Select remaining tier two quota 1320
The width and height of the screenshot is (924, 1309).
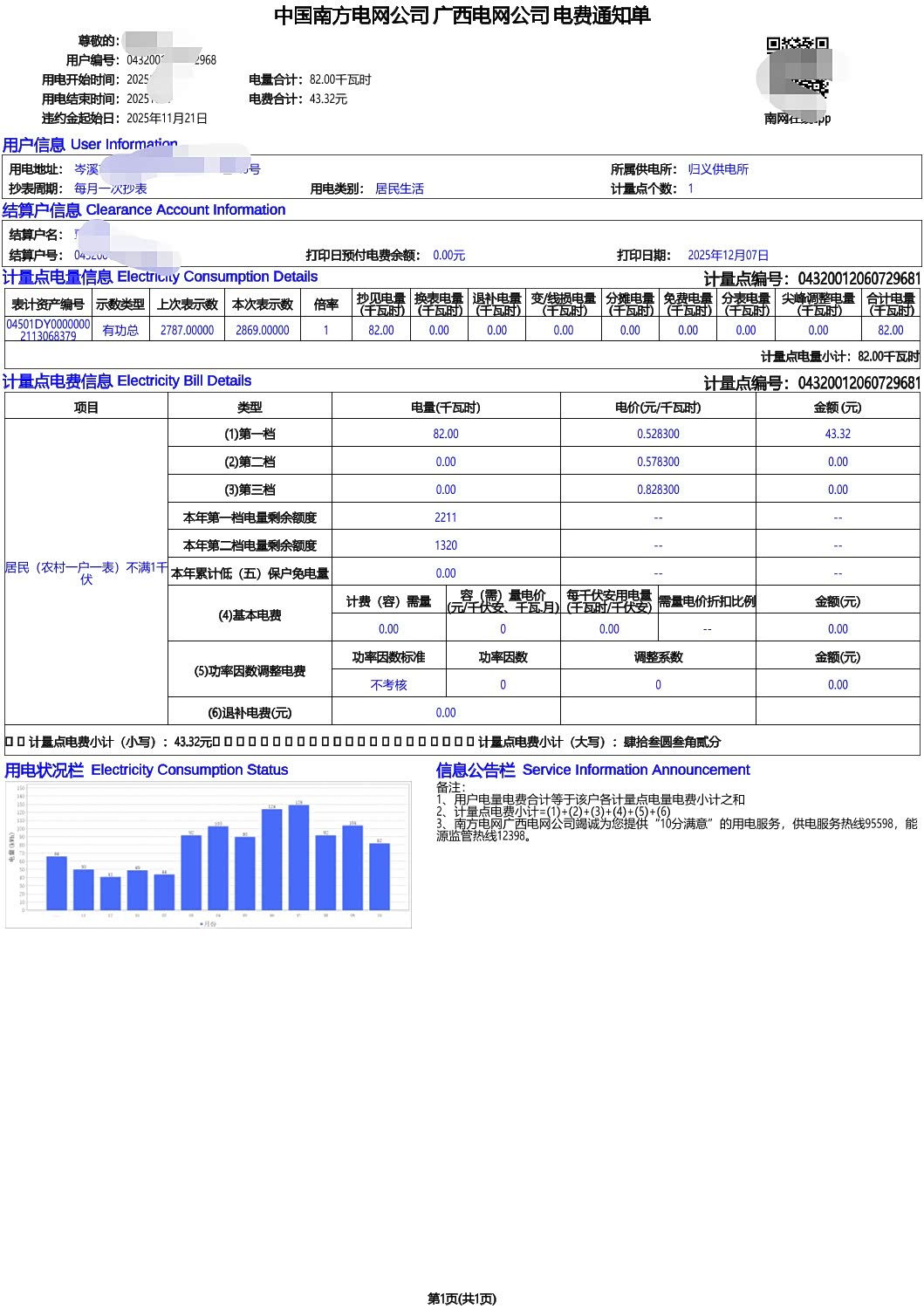pos(446,545)
